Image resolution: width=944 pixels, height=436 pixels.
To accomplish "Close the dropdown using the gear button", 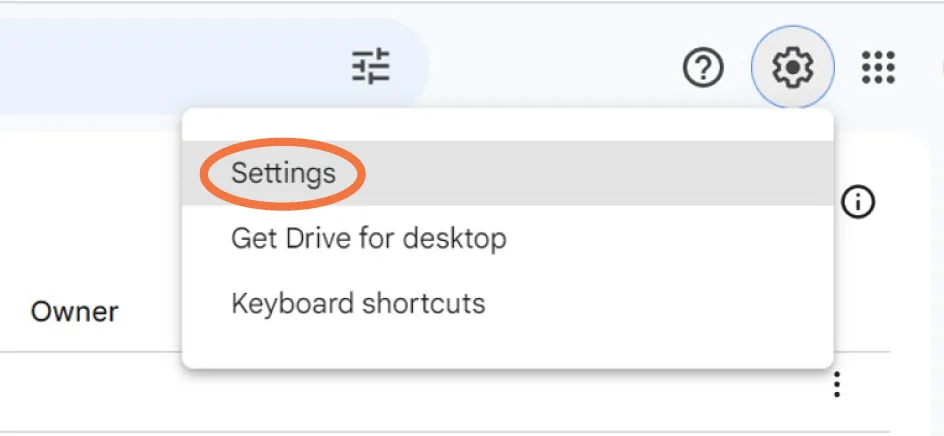I will click(791, 68).
